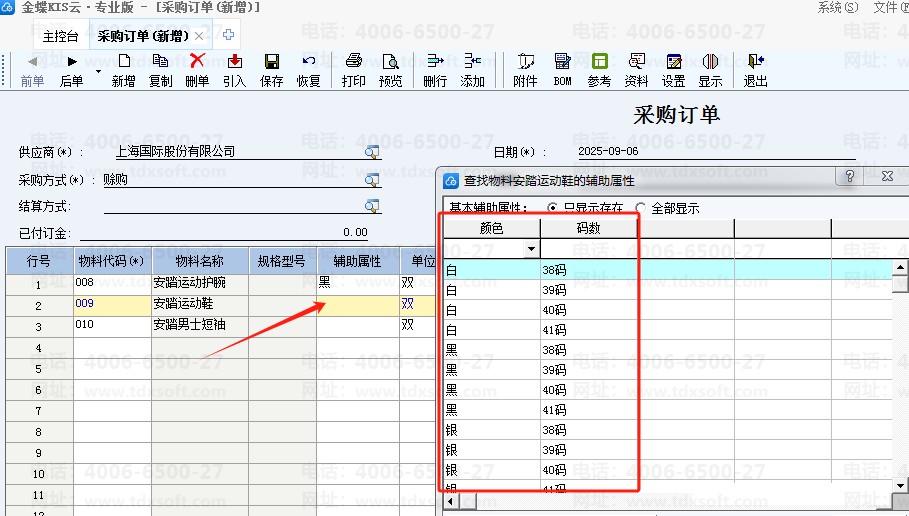Click the 退出 (Exit) toolbar icon
The width and height of the screenshot is (909, 516).
tap(755, 69)
